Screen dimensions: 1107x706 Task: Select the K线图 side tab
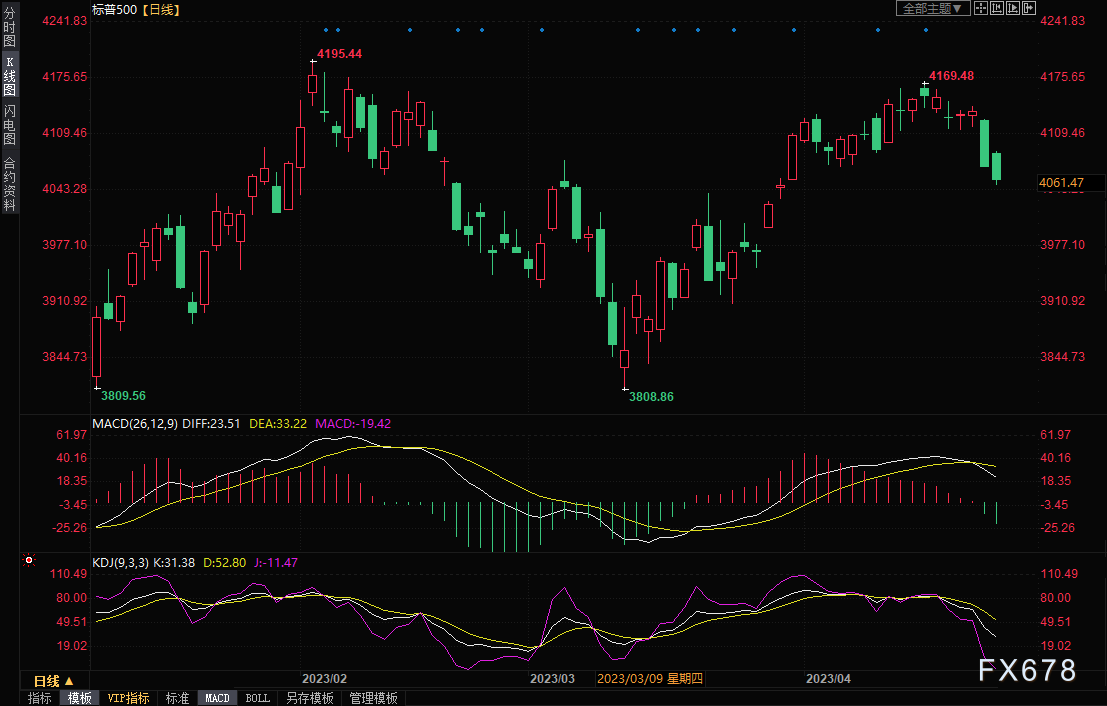click(9, 76)
